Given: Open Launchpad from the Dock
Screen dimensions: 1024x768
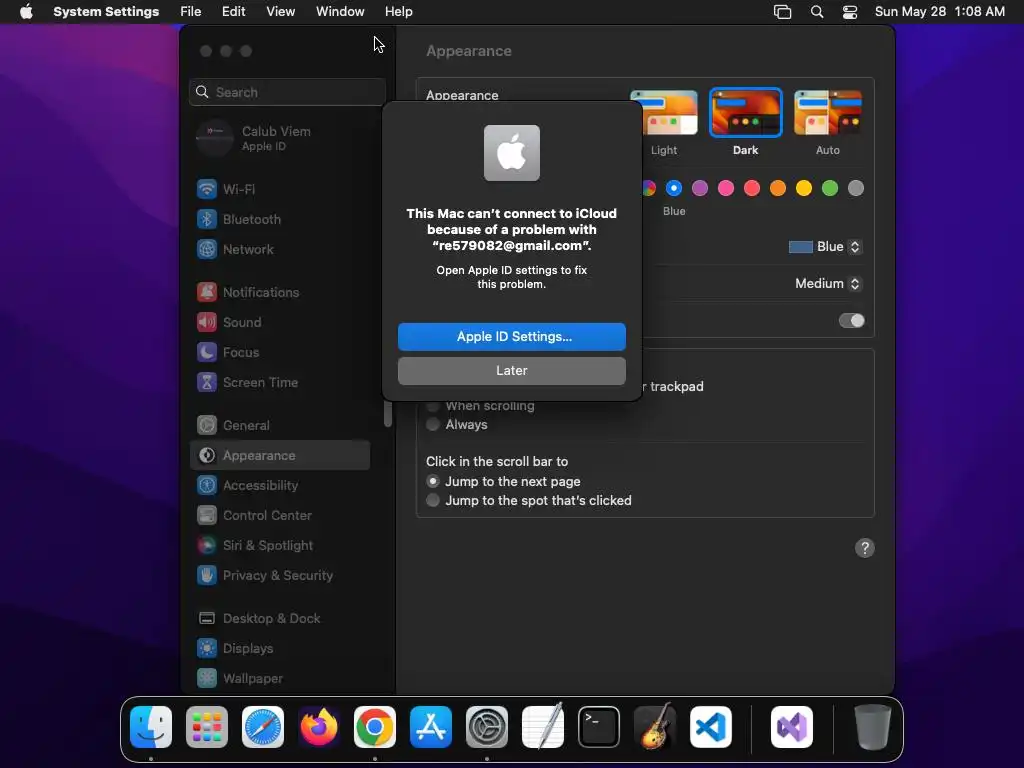Looking at the screenshot, I should 207,727.
